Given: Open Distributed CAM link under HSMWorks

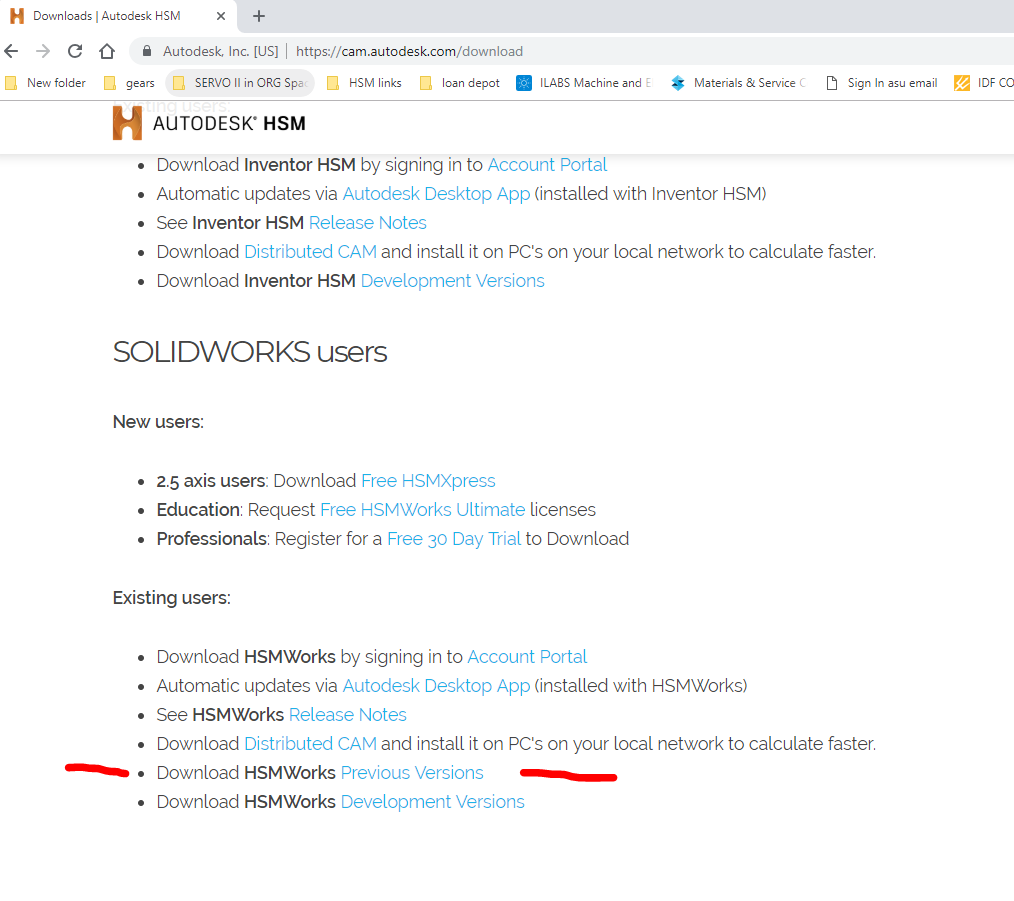Looking at the screenshot, I should 310,744.
